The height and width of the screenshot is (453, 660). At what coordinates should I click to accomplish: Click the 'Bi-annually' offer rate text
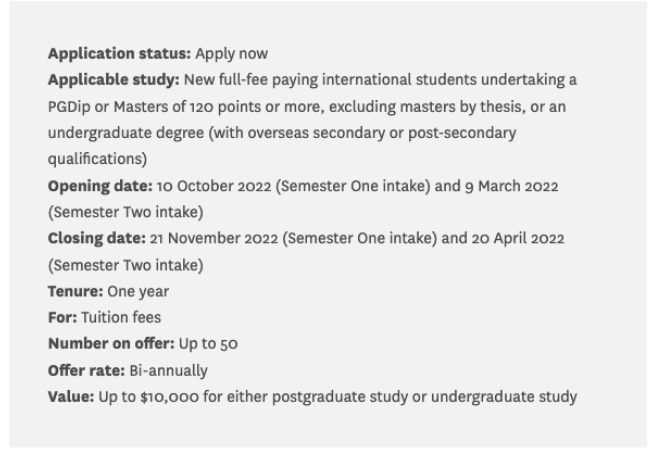(x=168, y=371)
